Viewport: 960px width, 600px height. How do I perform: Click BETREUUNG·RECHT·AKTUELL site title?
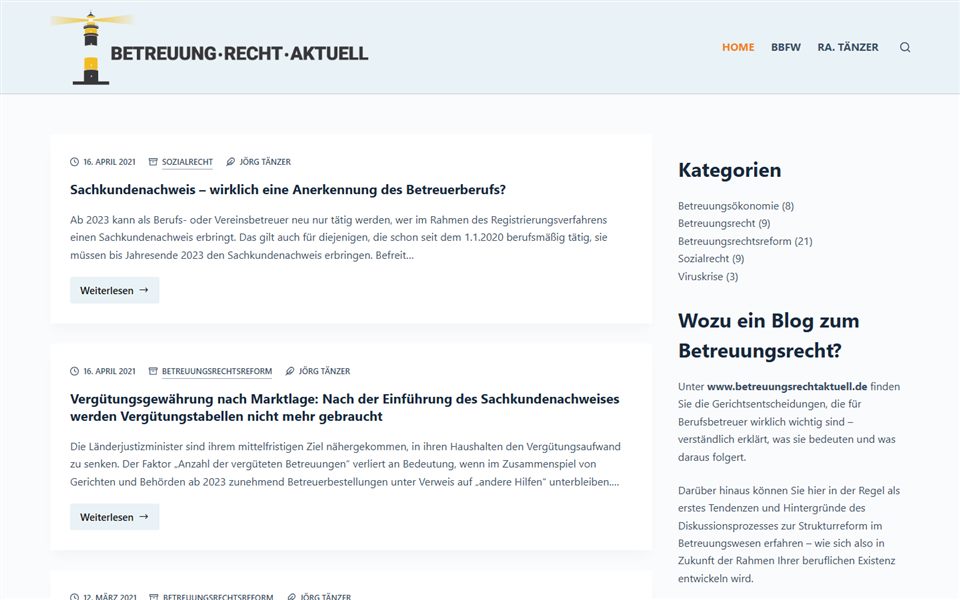[x=239, y=53]
